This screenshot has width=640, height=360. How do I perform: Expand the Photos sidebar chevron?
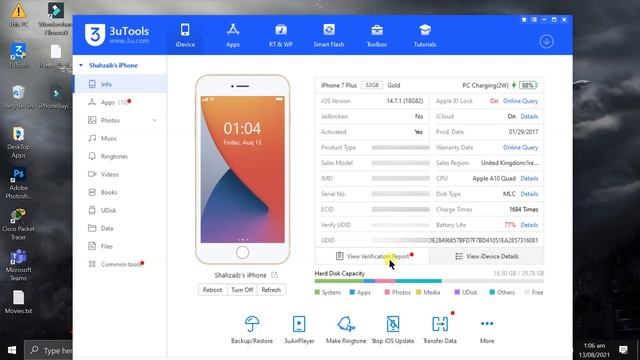(x=155, y=120)
